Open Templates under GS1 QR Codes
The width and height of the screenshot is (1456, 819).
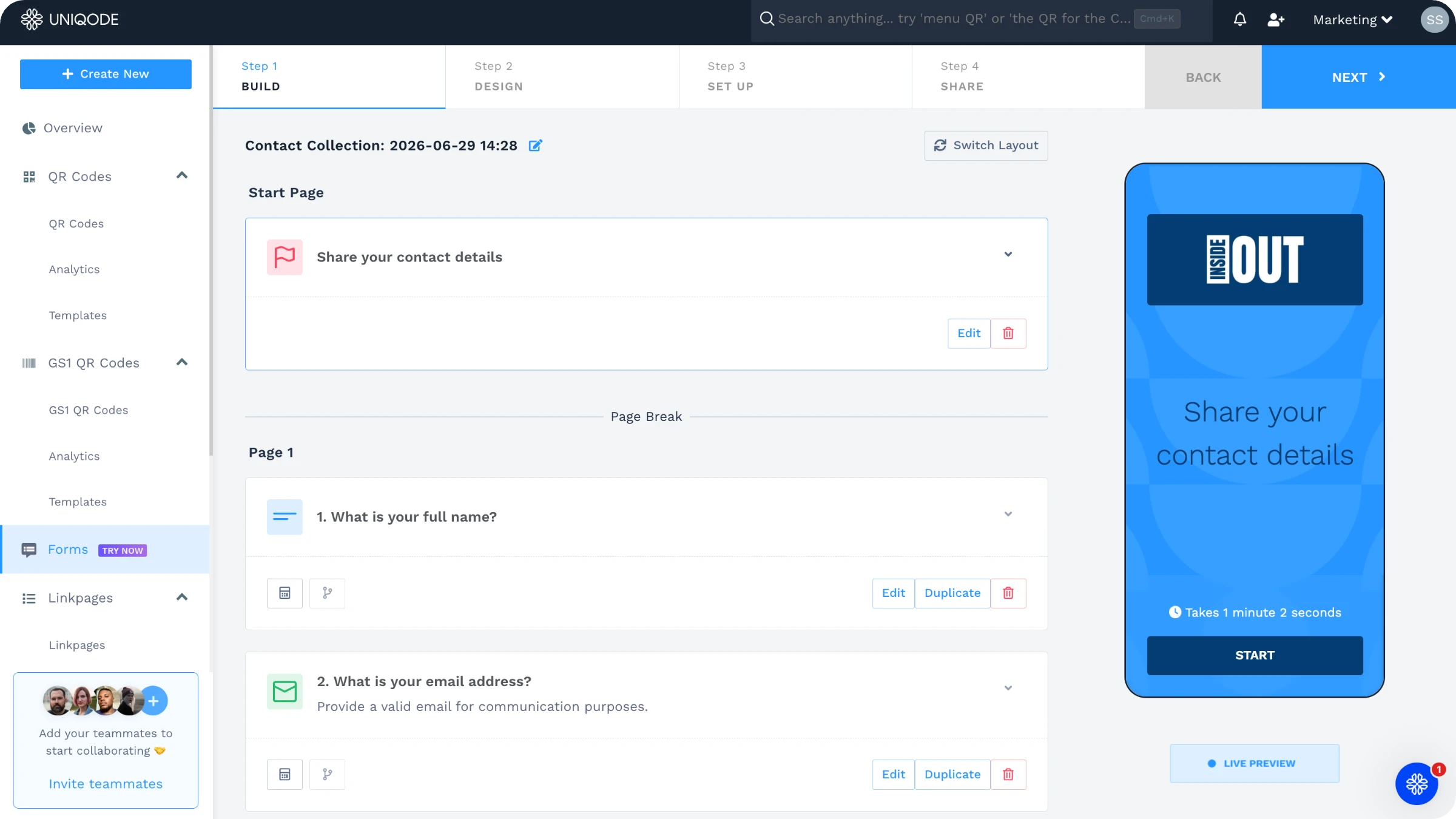(78, 502)
